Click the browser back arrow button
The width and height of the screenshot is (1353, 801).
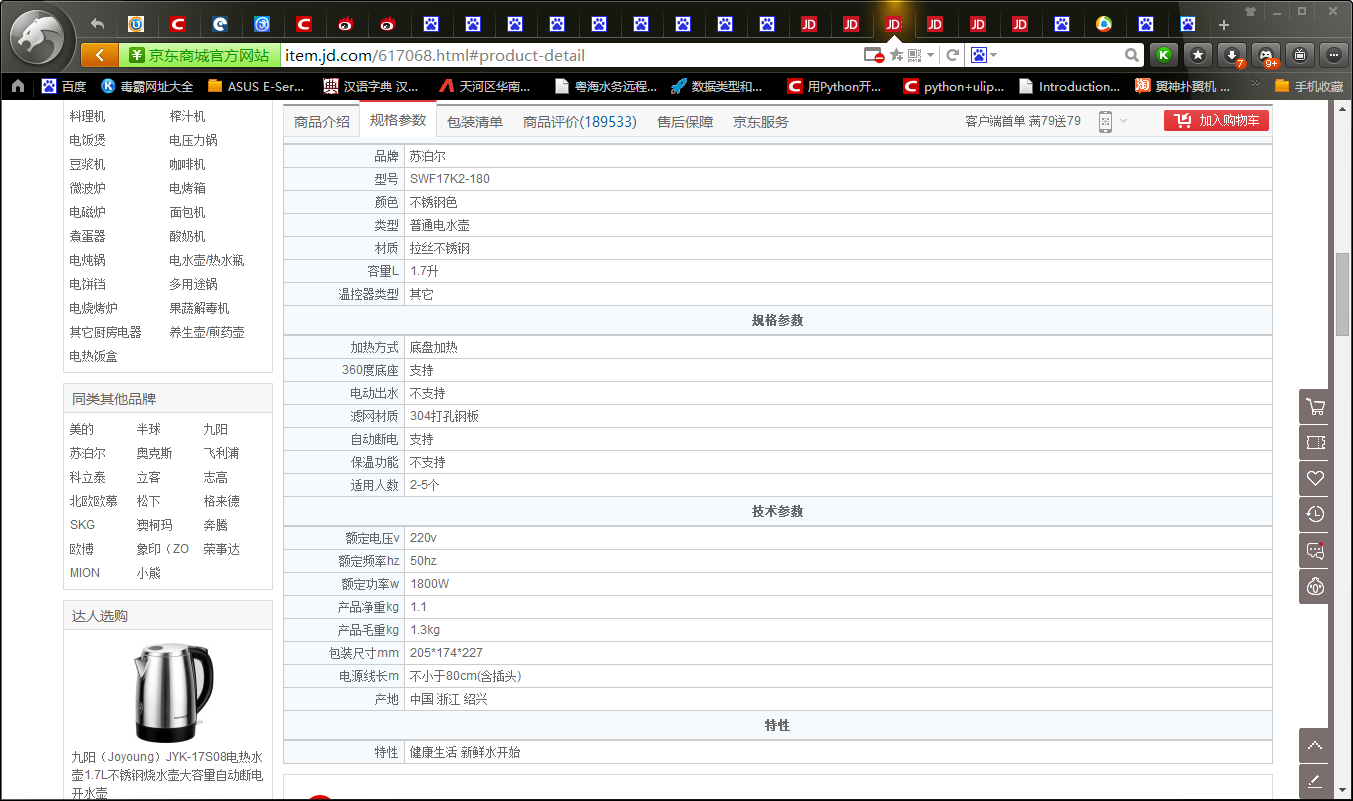[100, 55]
